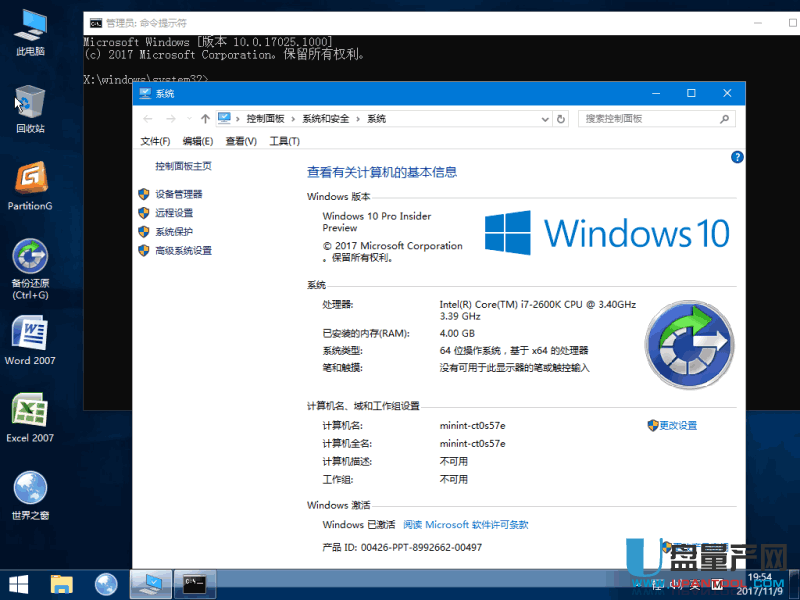Screen dimensions: 800x600
Task: Click the blue help question mark icon
Action: pyautogui.click(x=737, y=157)
